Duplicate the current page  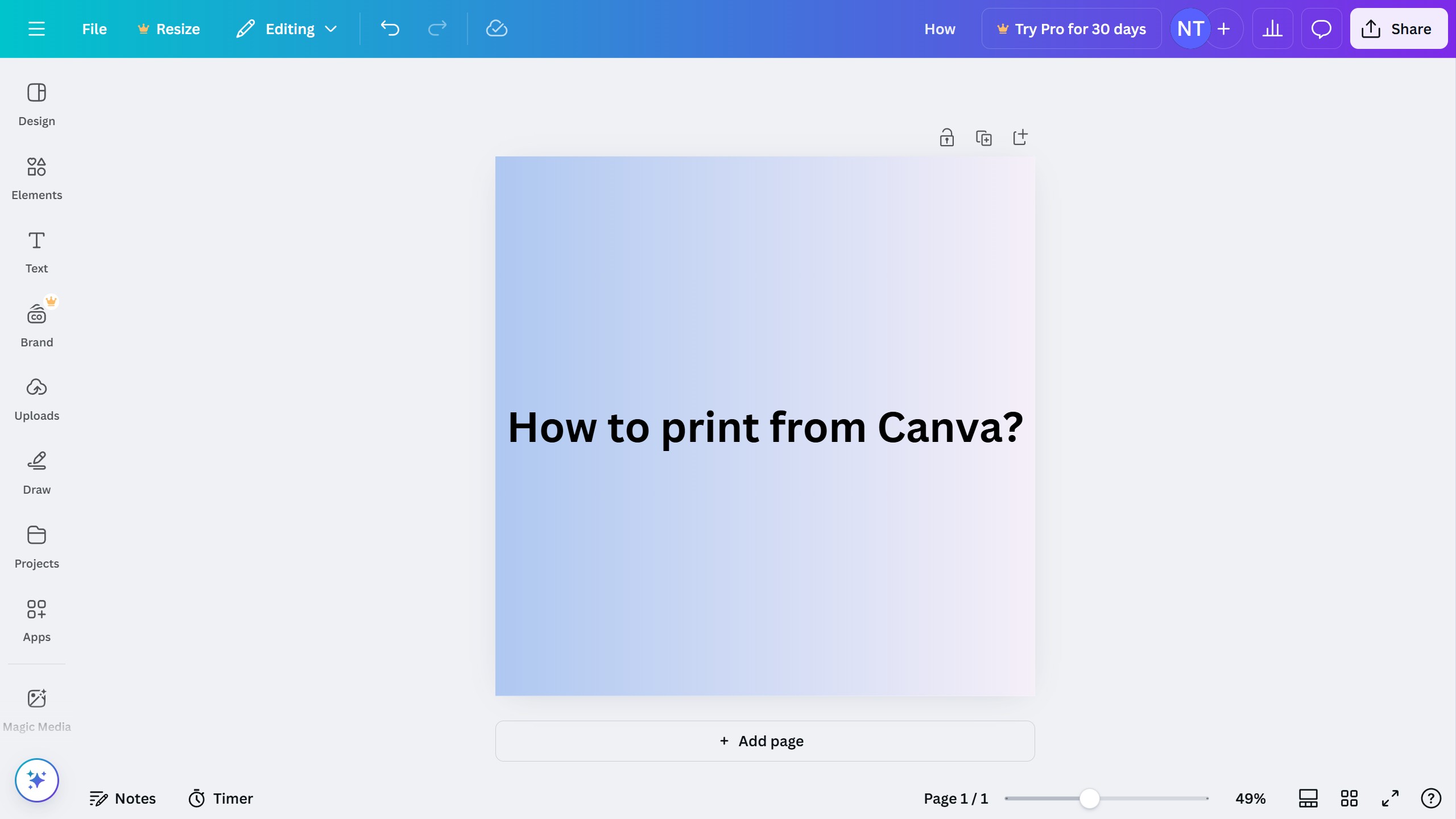tap(983, 137)
